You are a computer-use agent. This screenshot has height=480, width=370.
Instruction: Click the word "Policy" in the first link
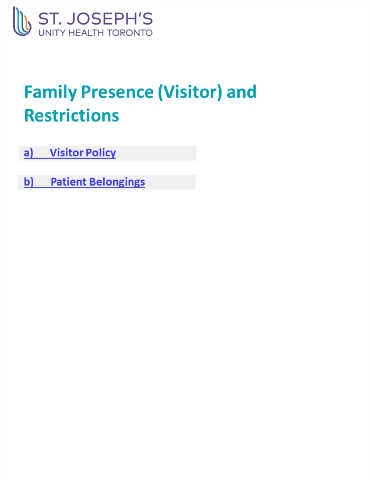pyautogui.click(x=101, y=153)
